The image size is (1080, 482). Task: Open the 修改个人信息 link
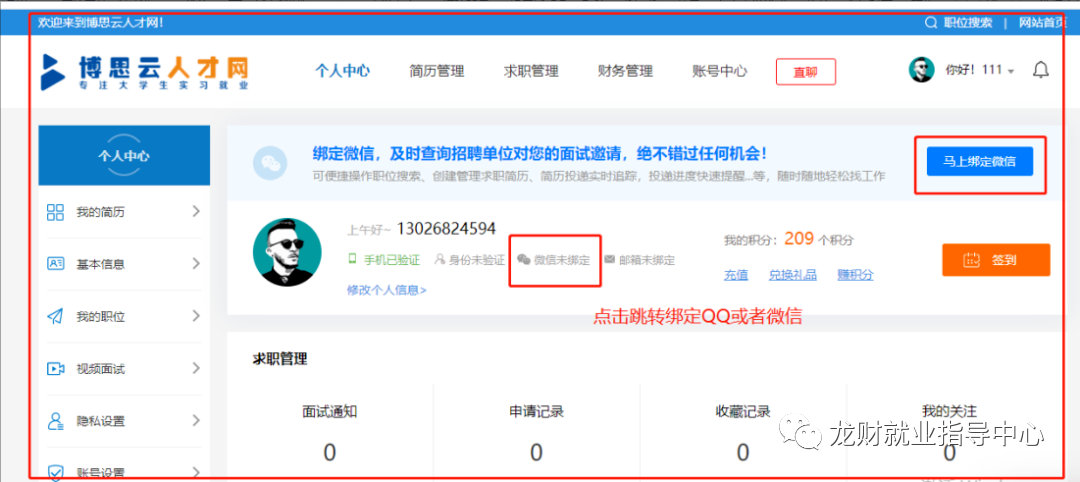(386, 290)
